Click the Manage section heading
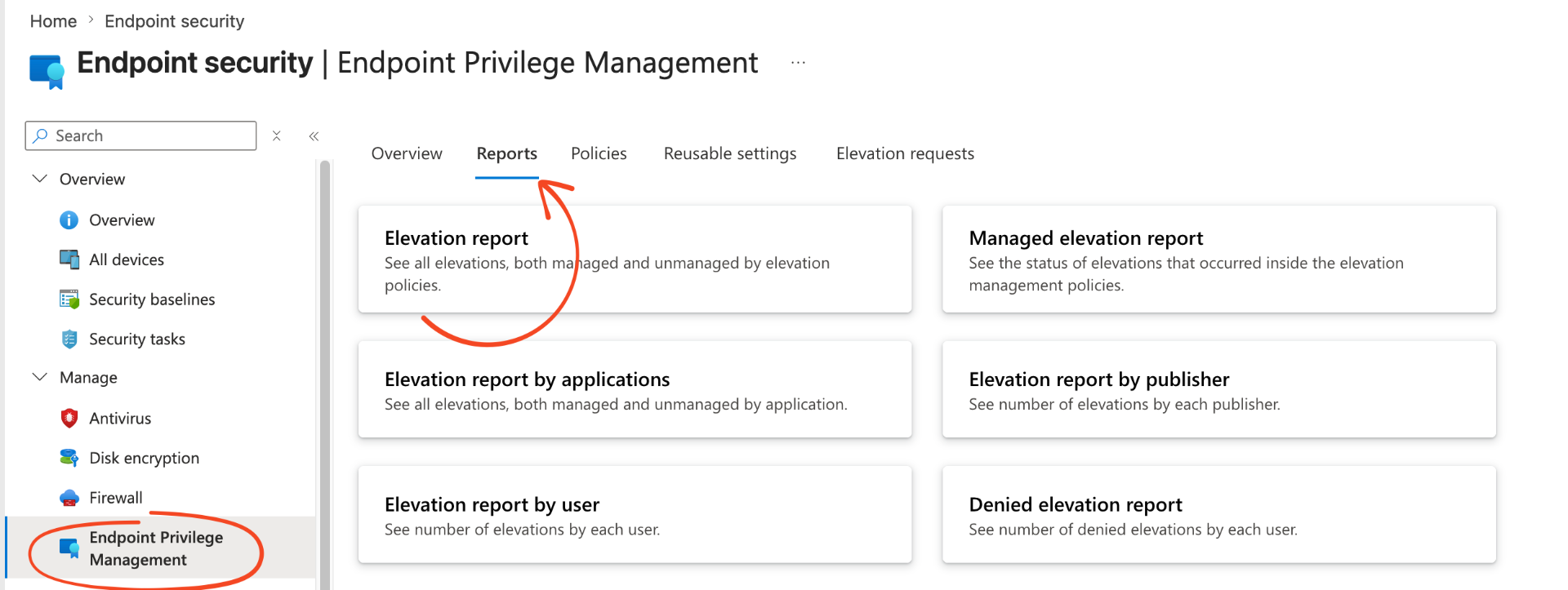This screenshot has width=1568, height=590. pos(88,378)
